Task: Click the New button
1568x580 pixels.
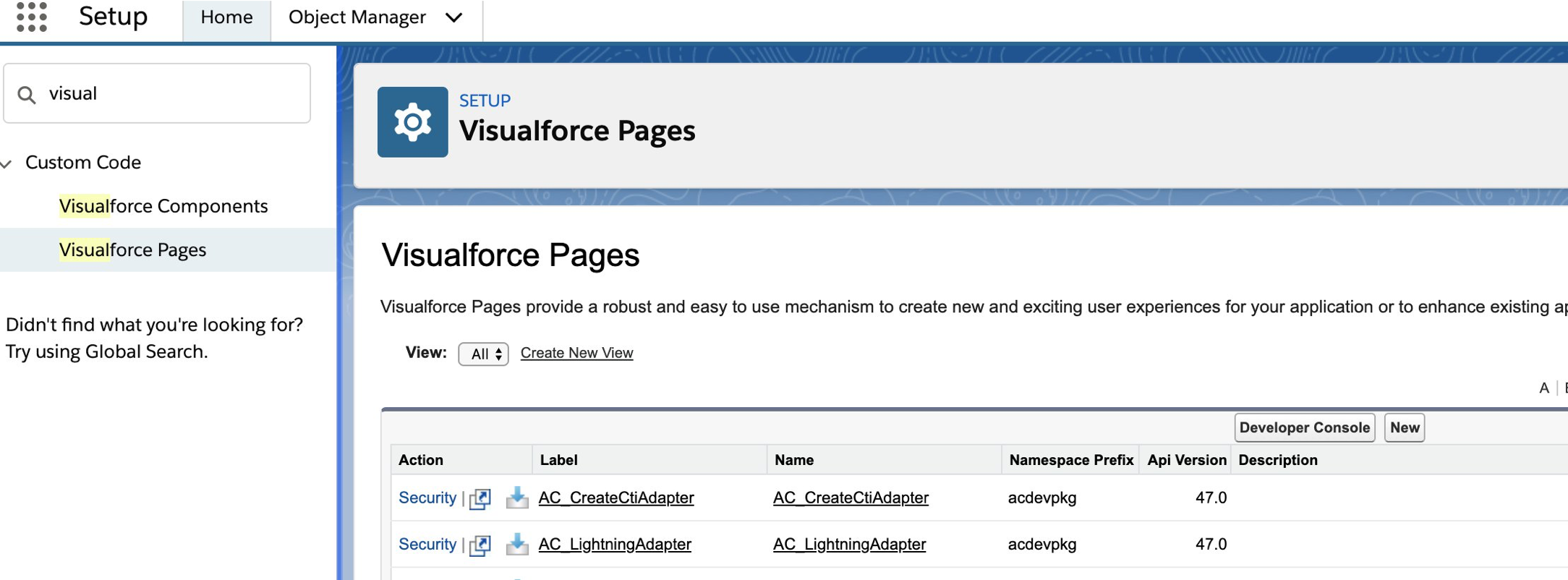Action: pyautogui.click(x=1404, y=427)
